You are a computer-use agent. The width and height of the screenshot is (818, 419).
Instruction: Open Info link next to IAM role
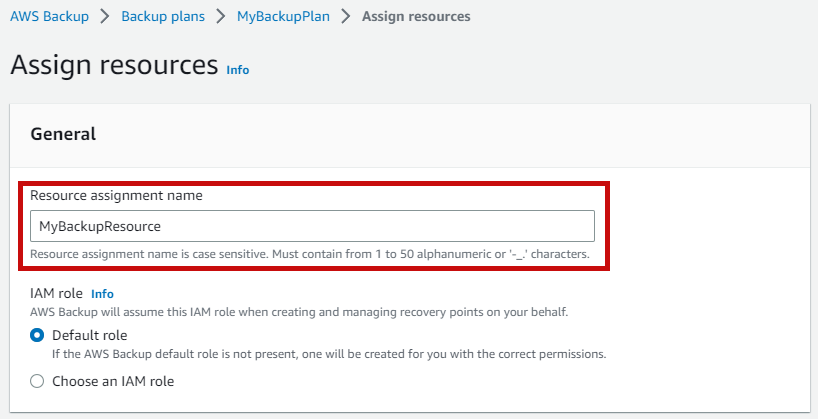[x=102, y=294]
